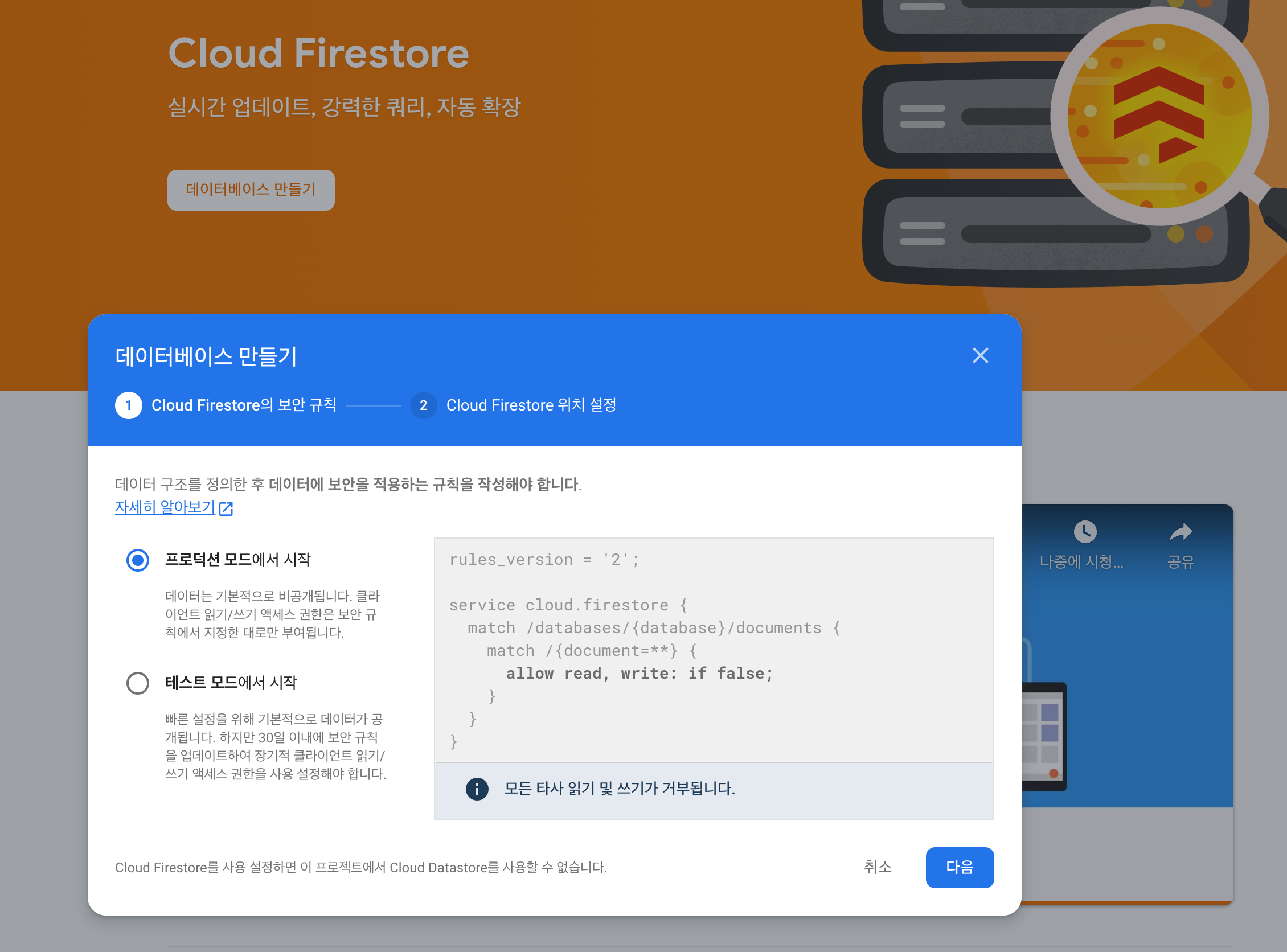
Task: Click the 공유 share arrow icon
Action: [1181, 531]
